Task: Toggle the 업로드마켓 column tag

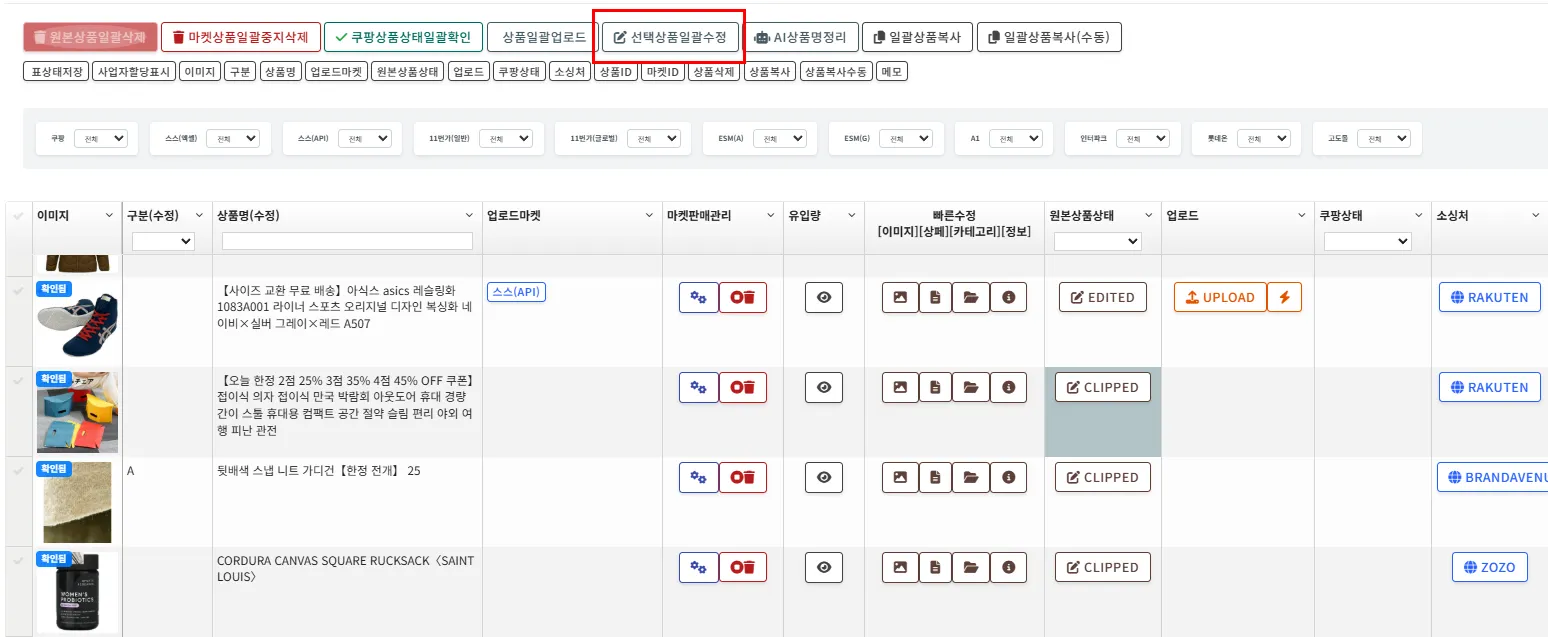Action: pos(336,72)
